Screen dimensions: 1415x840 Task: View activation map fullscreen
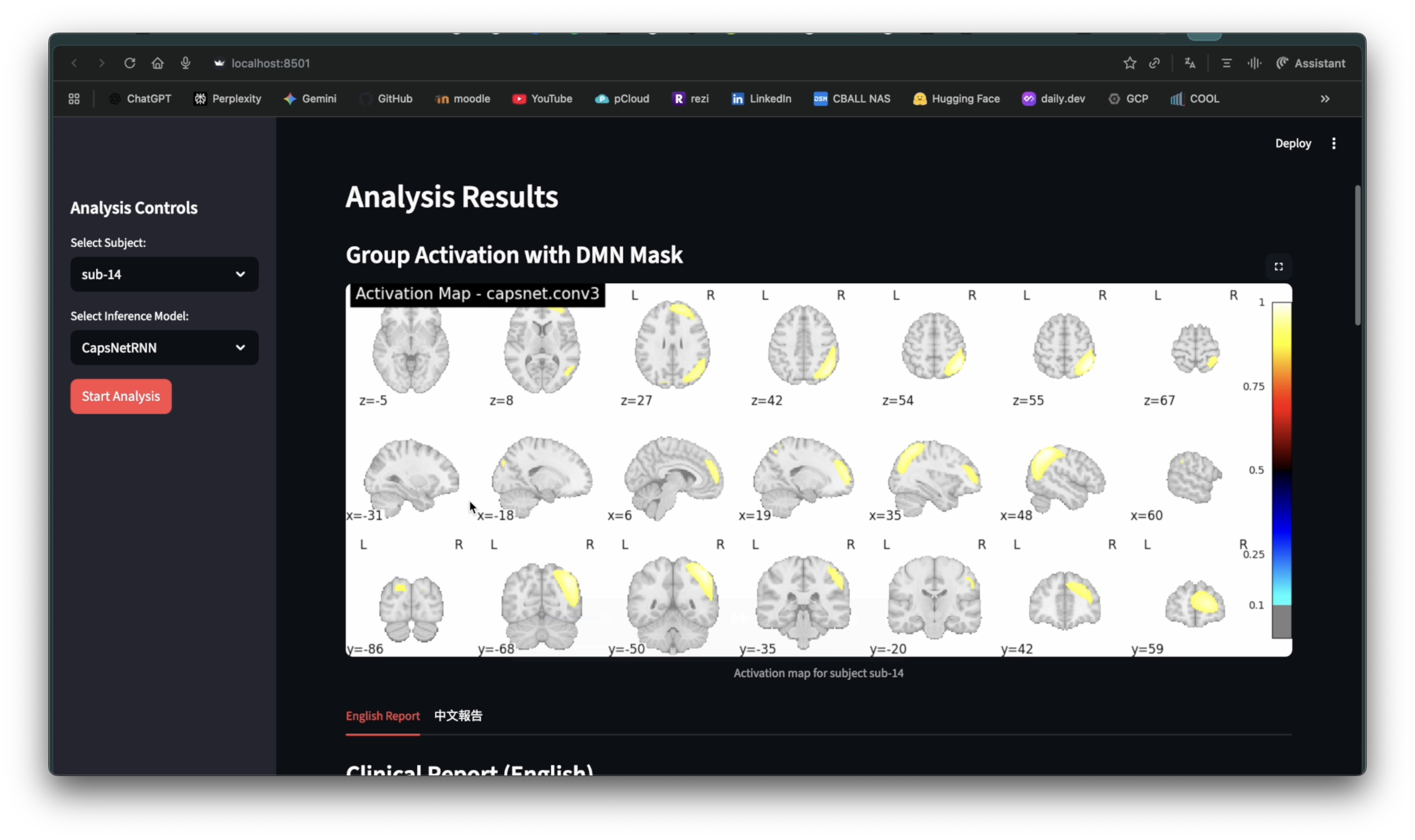[1278, 267]
